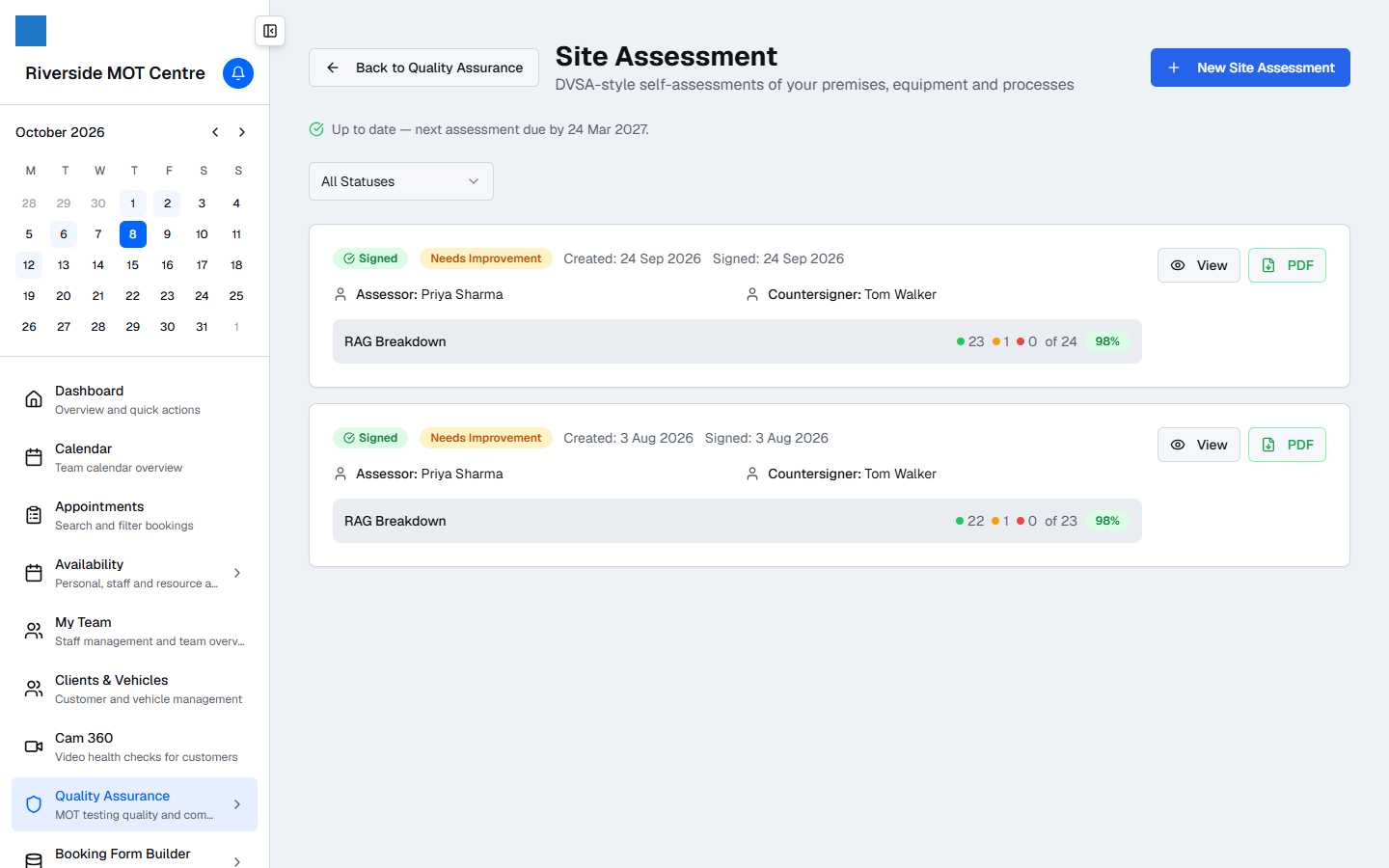Click the Cam 360 video camera icon
This screenshot has height=868, width=1389.
coord(34,746)
